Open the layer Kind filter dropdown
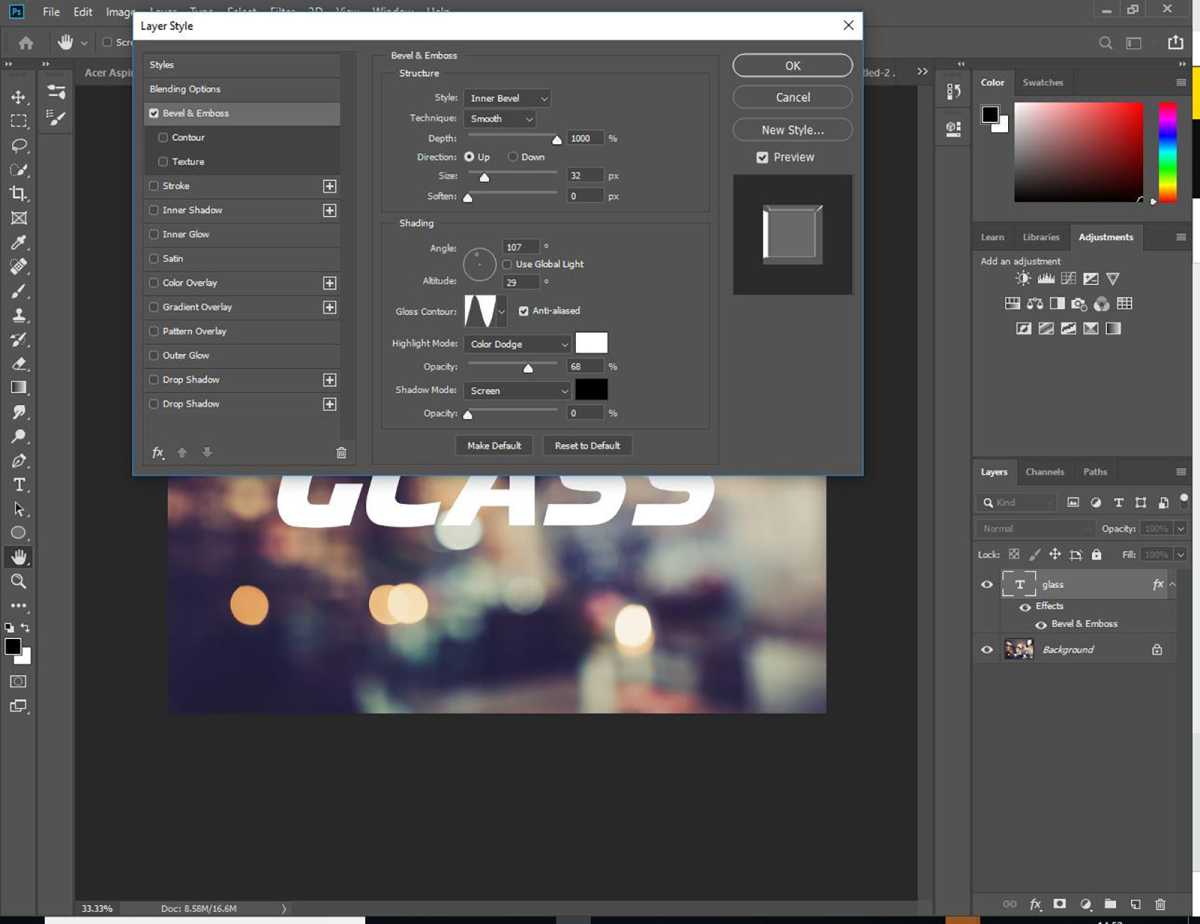 [1016, 502]
